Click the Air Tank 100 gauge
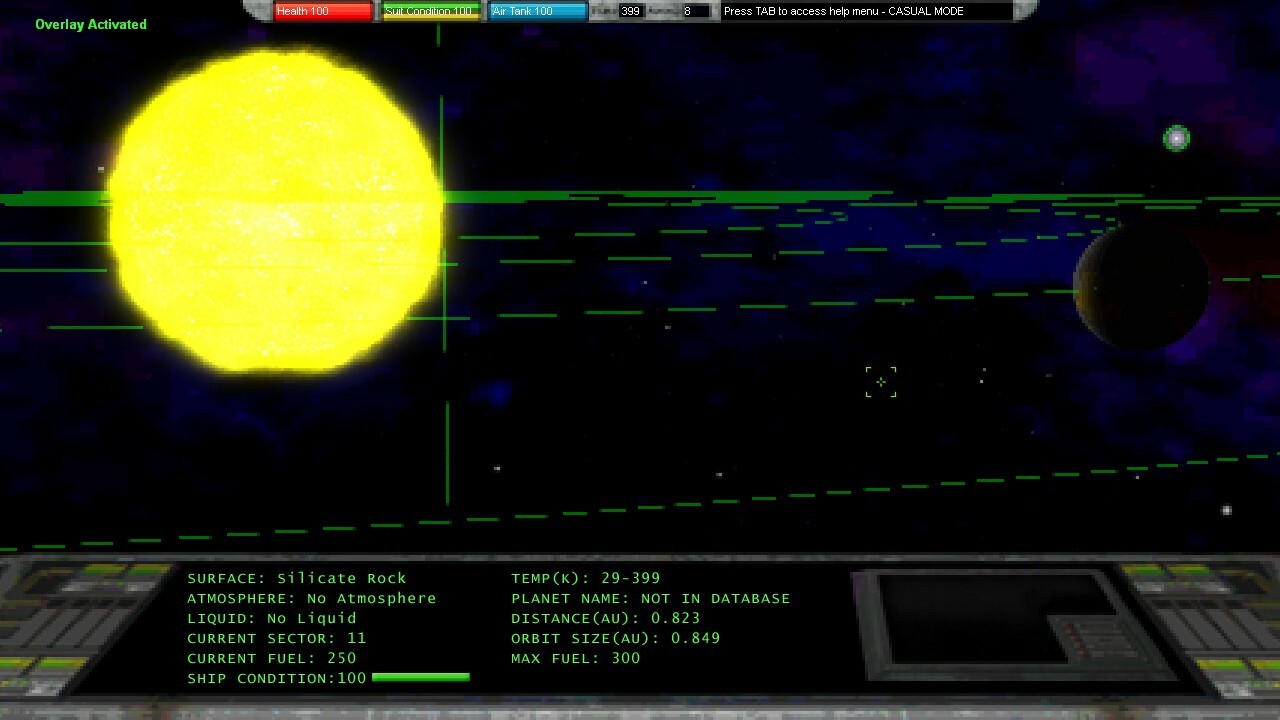The width and height of the screenshot is (1280, 720). tap(537, 11)
